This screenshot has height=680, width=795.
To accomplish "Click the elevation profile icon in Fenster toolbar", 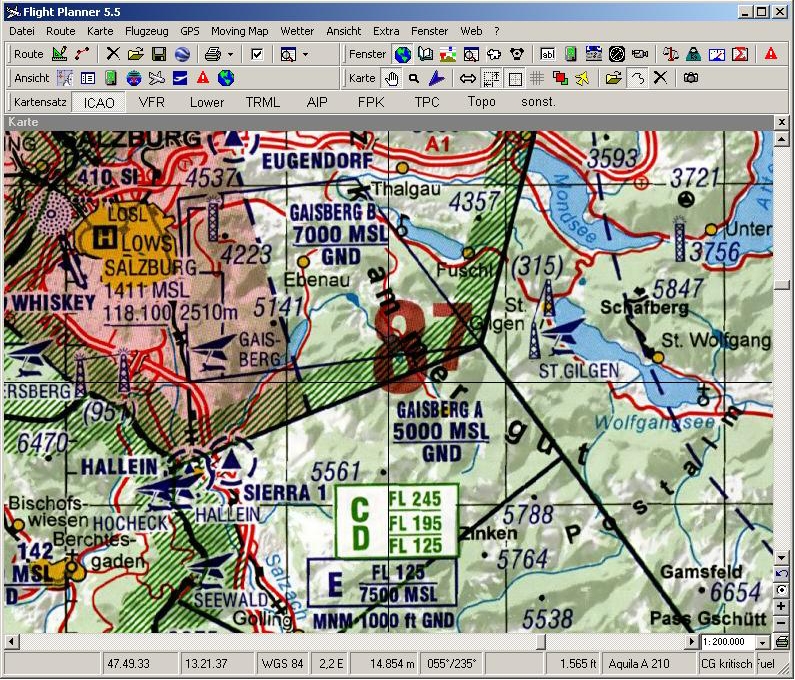I will point(448,54).
